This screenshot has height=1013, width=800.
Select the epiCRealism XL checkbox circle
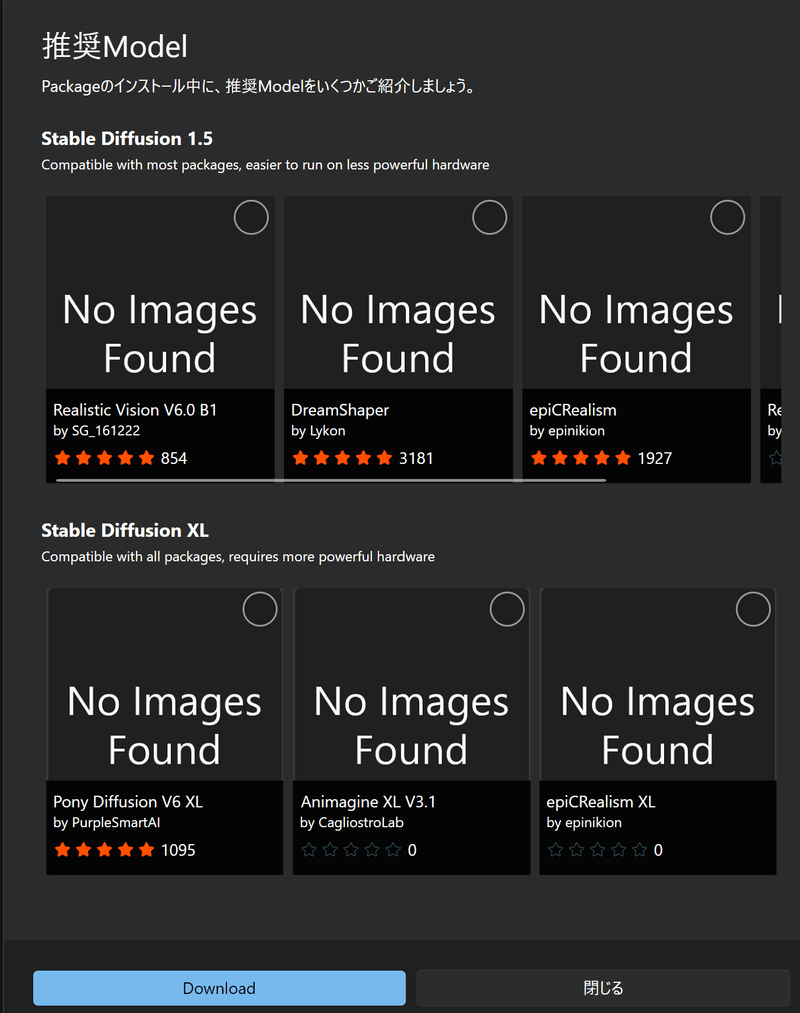(753, 609)
